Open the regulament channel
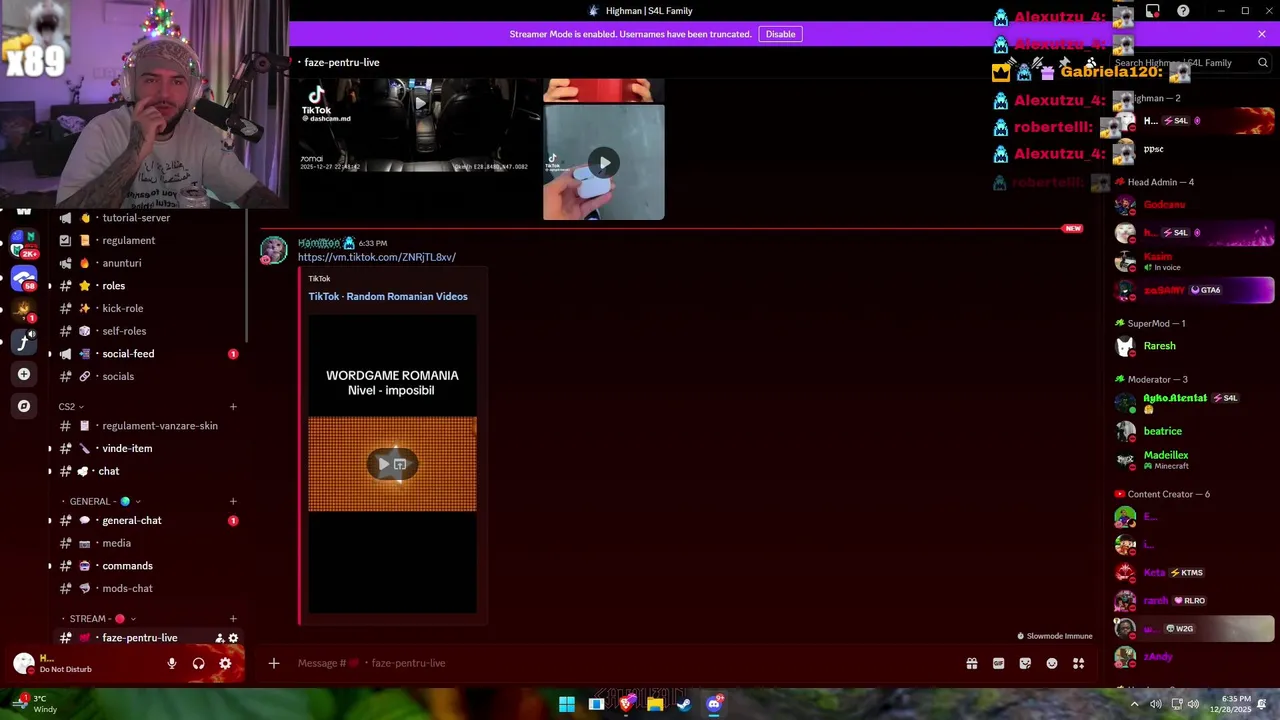1280x720 pixels. 128,240
